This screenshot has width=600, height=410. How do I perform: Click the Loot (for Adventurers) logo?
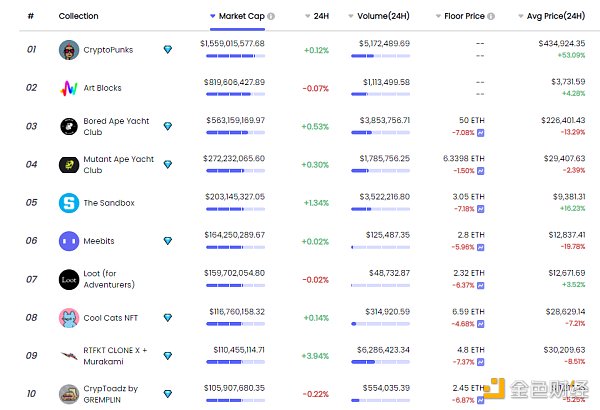pos(68,279)
